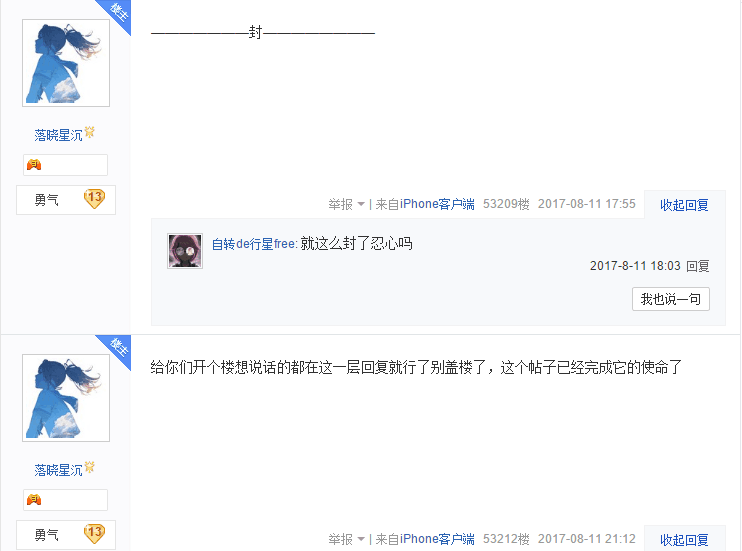Image resolution: width=742 pixels, height=551 pixels.
Task: Click the commenter's small avatar thumbnail
Action: tap(185, 251)
